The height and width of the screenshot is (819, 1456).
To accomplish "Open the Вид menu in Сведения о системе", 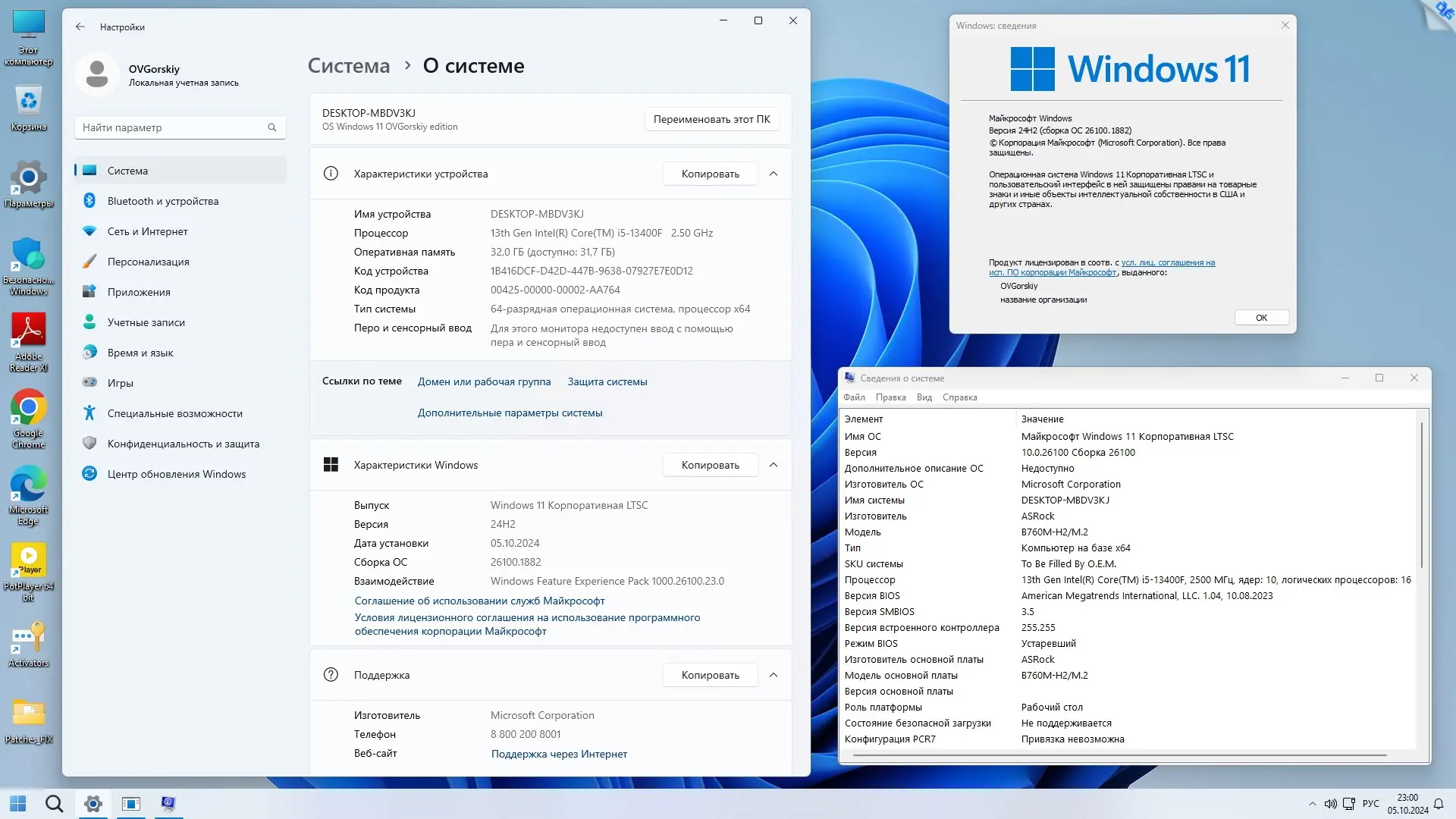I will 924,397.
